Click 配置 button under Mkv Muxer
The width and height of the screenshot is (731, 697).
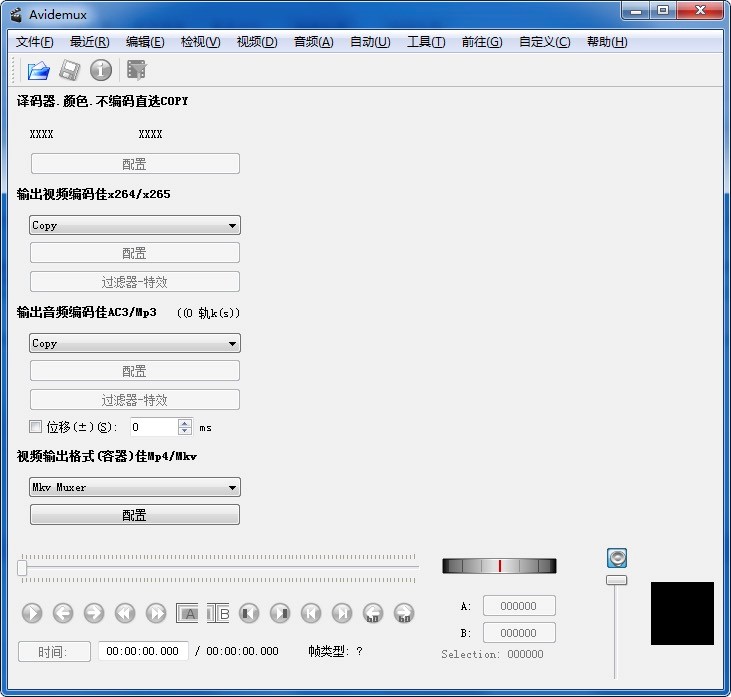click(x=135, y=515)
